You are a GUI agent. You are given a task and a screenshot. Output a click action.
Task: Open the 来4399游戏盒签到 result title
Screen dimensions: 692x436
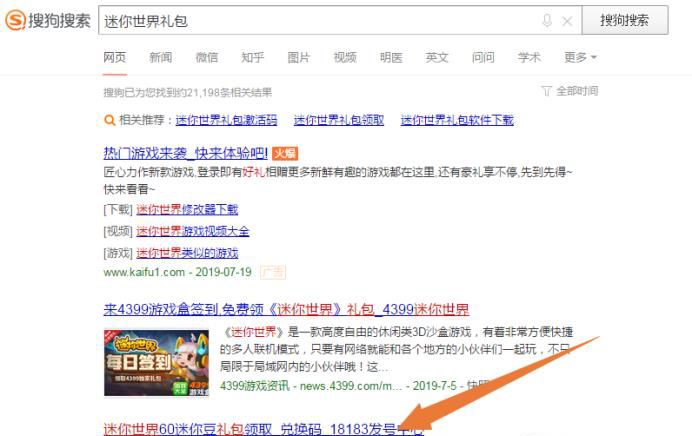(x=286, y=309)
